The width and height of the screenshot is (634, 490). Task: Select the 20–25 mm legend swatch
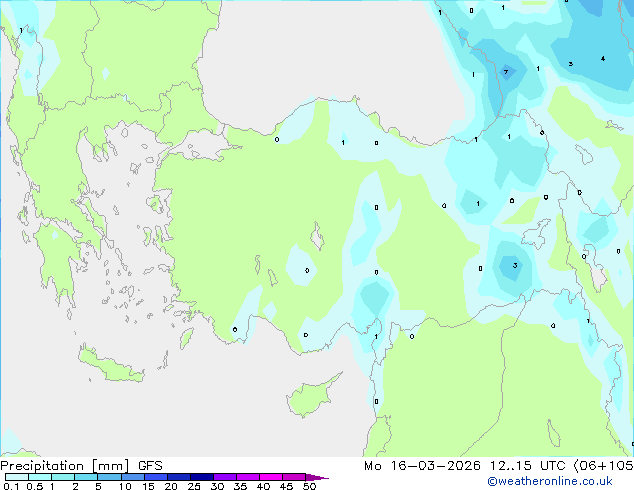click(x=178, y=477)
